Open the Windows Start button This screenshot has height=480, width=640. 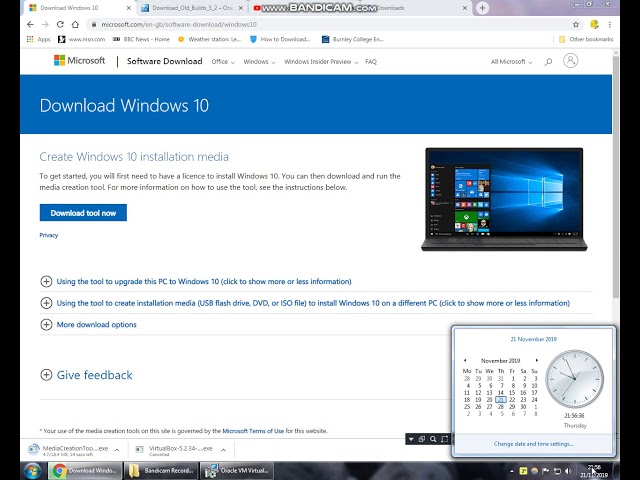pyautogui.click(x=33, y=471)
